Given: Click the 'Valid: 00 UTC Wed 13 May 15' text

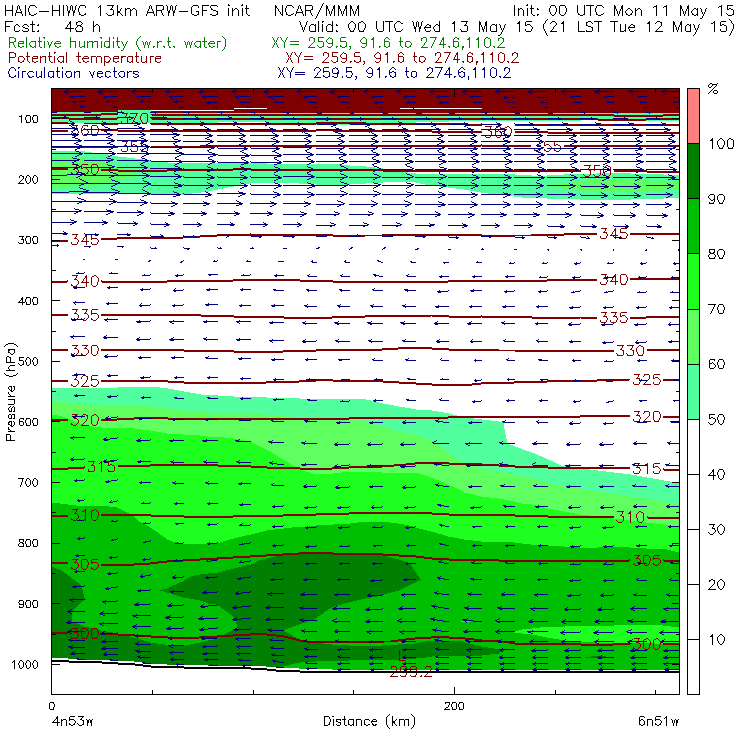Looking at the screenshot, I should coord(418,26).
